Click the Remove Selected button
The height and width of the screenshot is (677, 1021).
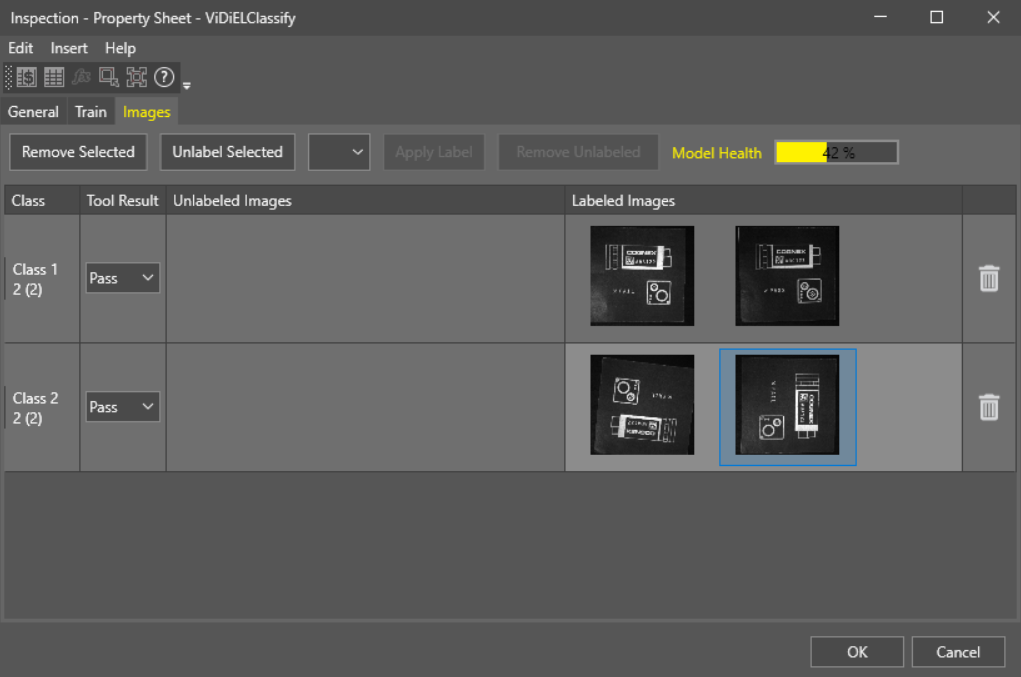coord(78,152)
